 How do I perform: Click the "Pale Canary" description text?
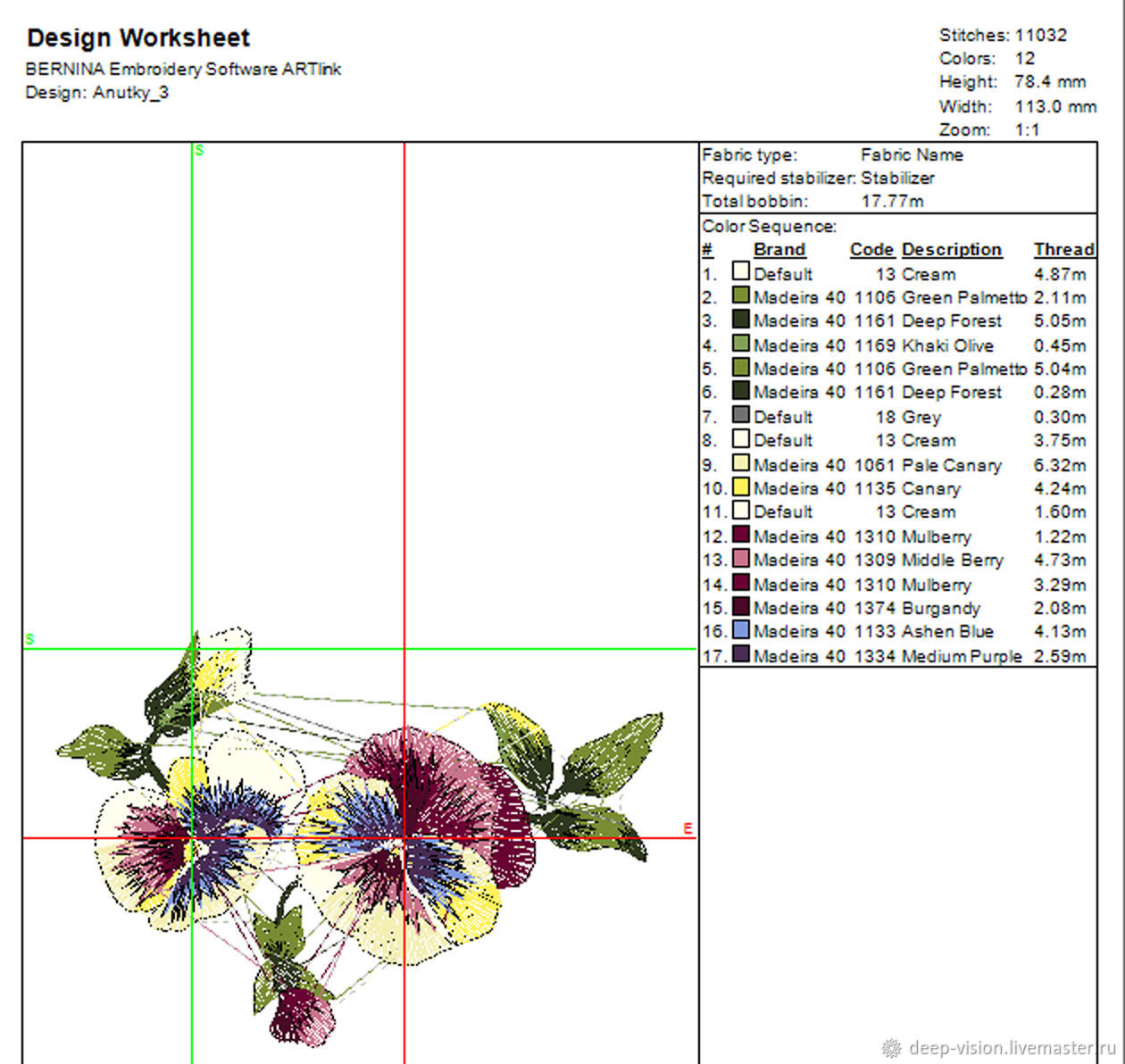pyautogui.click(x=952, y=465)
